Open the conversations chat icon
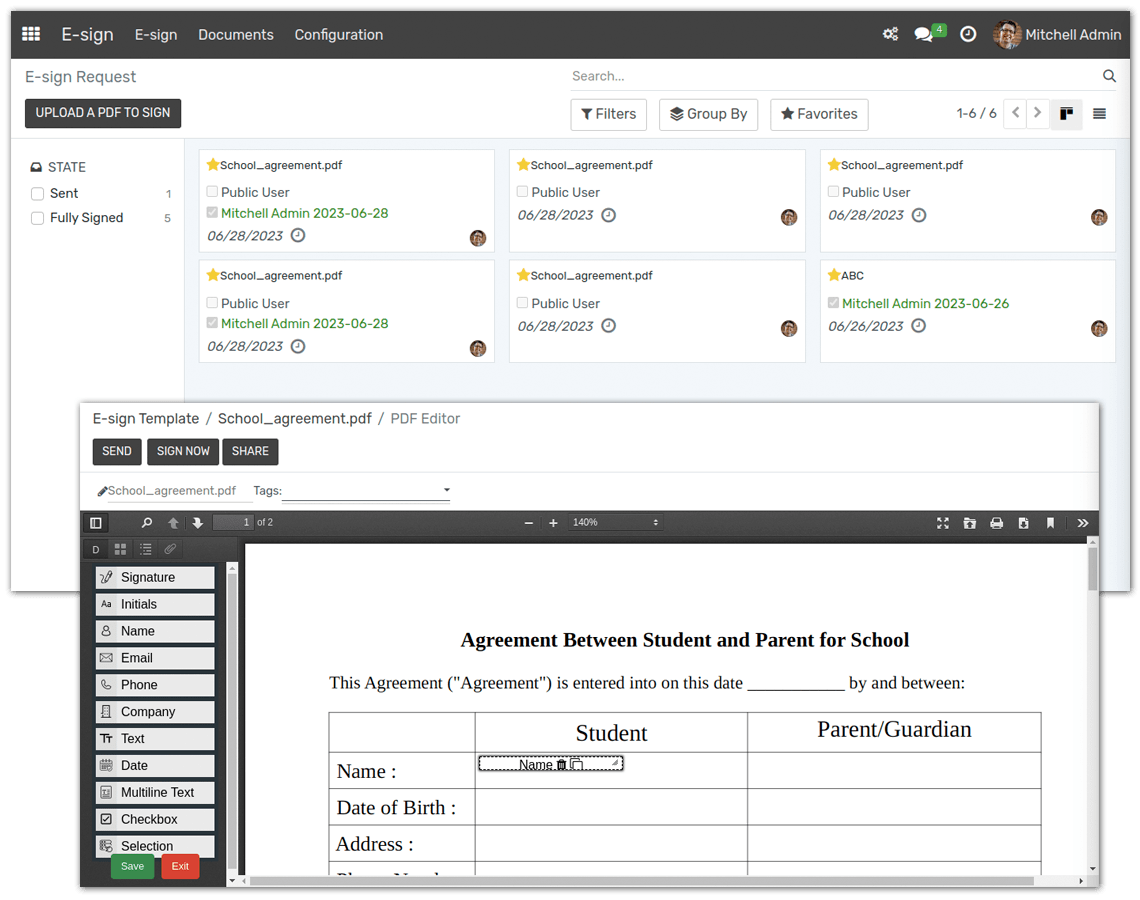 [x=923, y=35]
